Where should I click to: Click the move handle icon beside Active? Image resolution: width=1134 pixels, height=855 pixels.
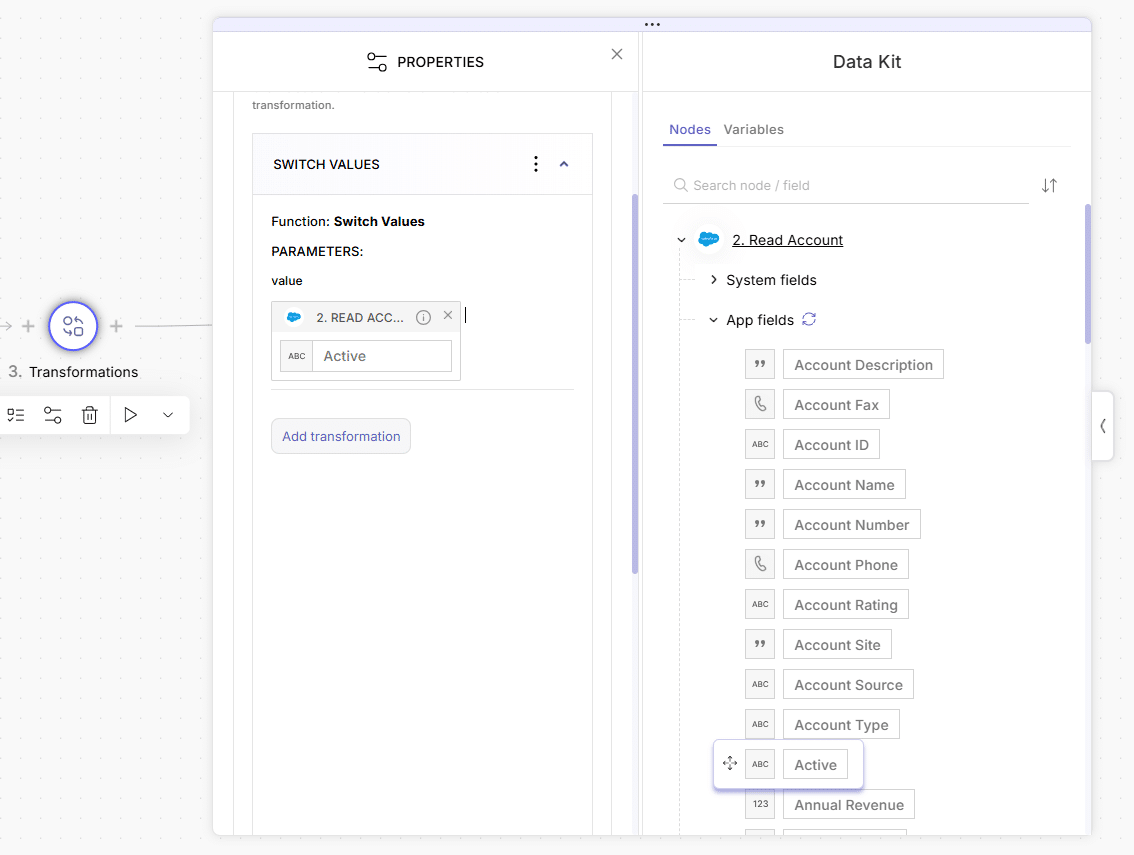pos(730,763)
